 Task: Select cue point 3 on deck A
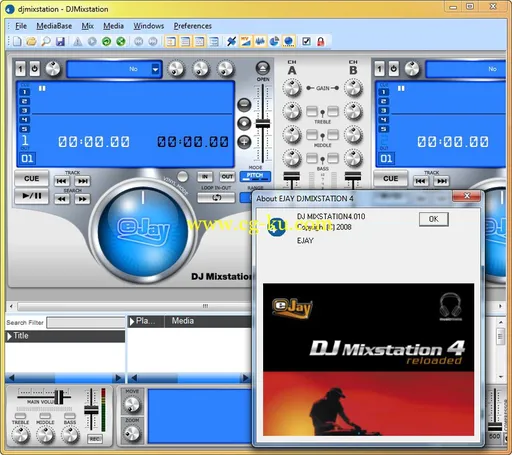25,110
